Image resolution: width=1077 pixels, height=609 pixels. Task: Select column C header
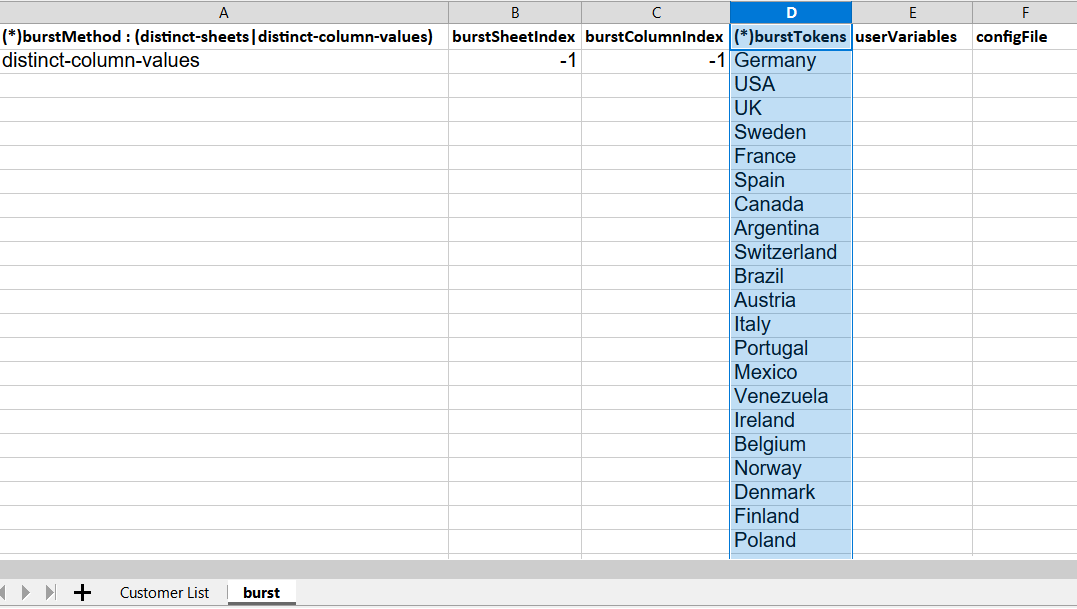[x=656, y=12]
